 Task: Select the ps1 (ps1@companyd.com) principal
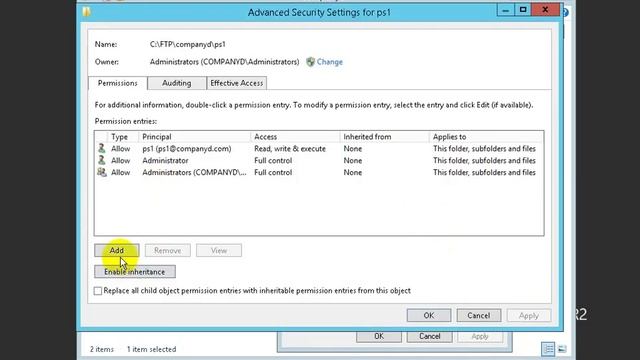(x=187, y=149)
